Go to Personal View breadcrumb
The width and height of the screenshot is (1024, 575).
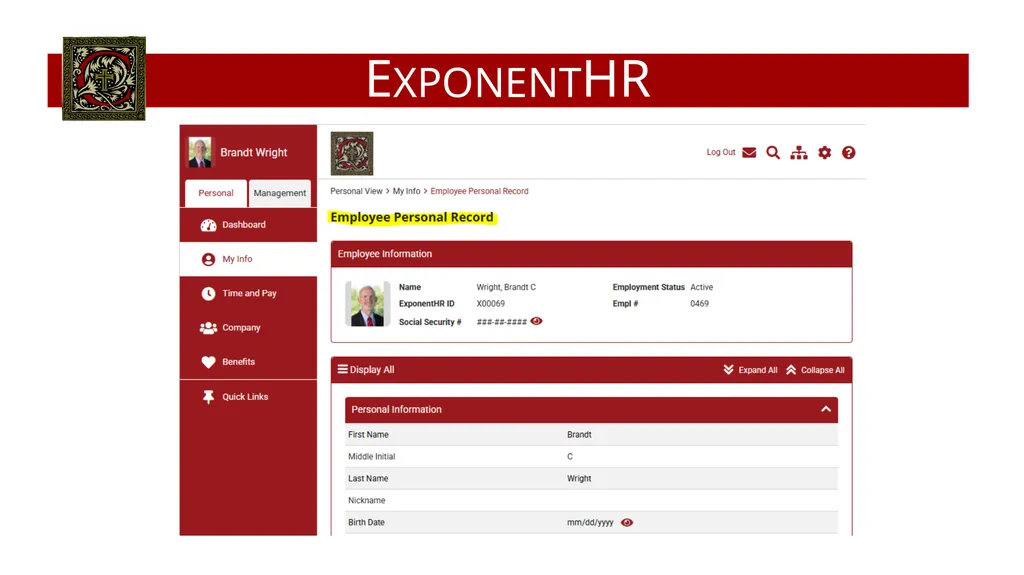tap(356, 191)
